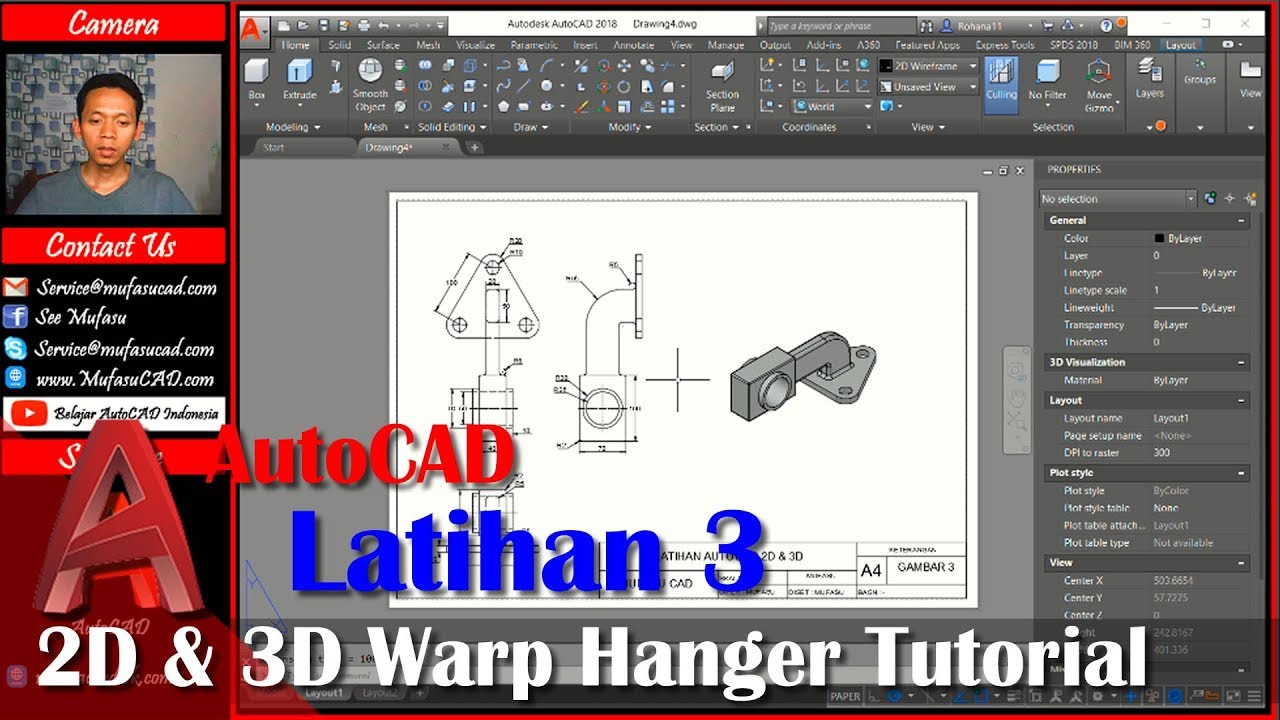Screen dimensions: 1280x720
Task: Expand the Coordinates panel launcher arrow
Action: click(869, 128)
